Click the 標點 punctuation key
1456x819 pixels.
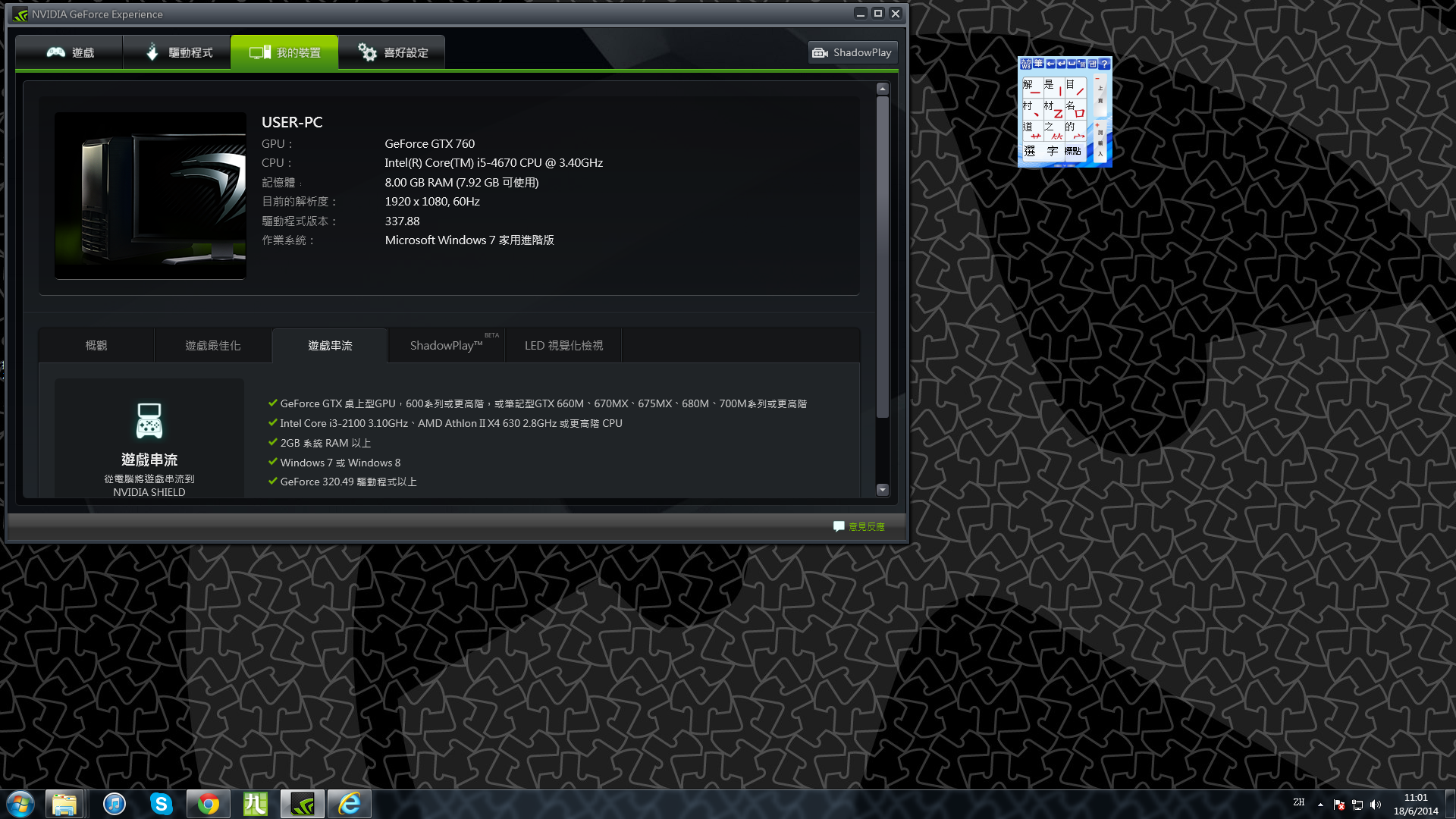pos(1076,152)
